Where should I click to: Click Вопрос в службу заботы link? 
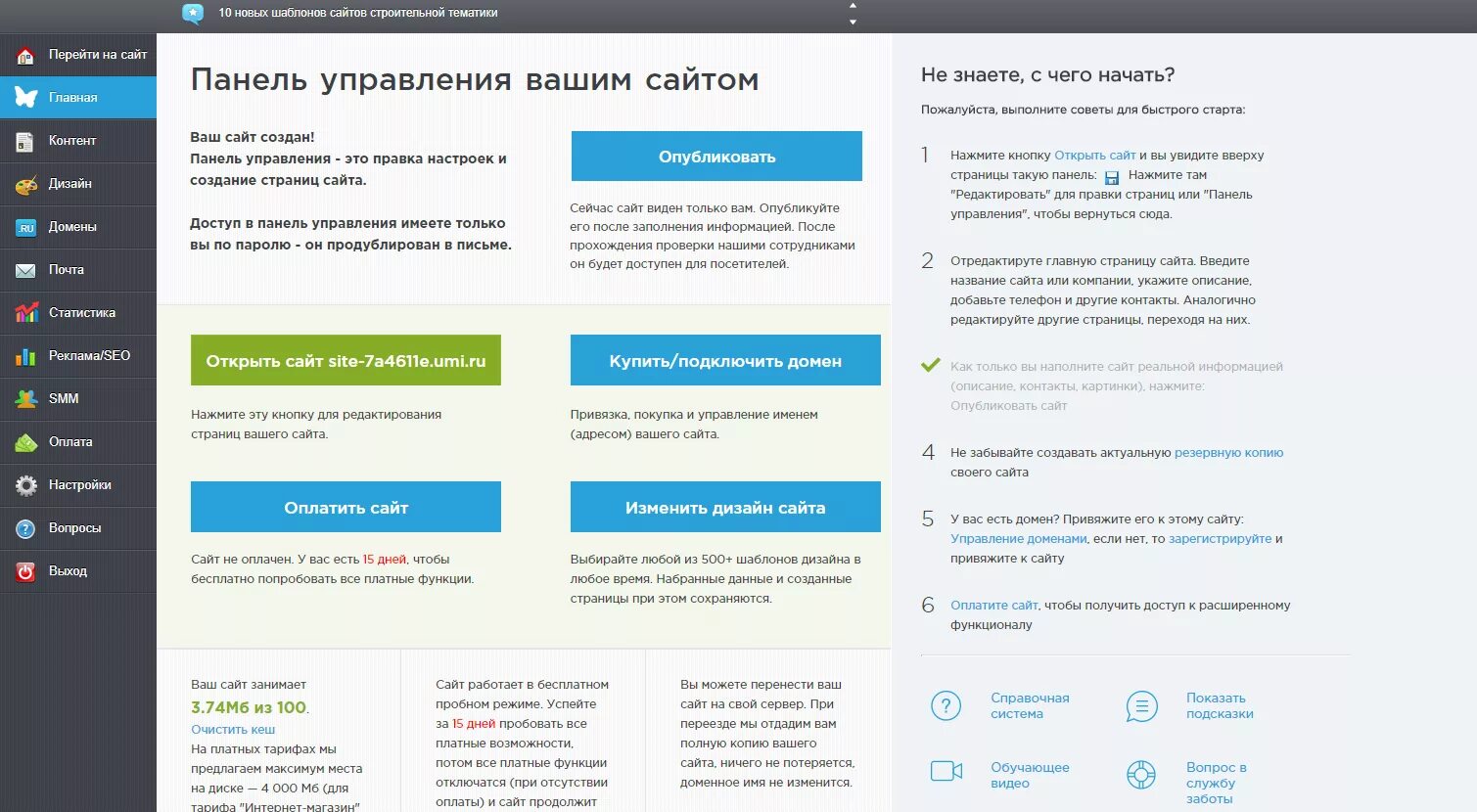pyautogui.click(x=1216, y=783)
